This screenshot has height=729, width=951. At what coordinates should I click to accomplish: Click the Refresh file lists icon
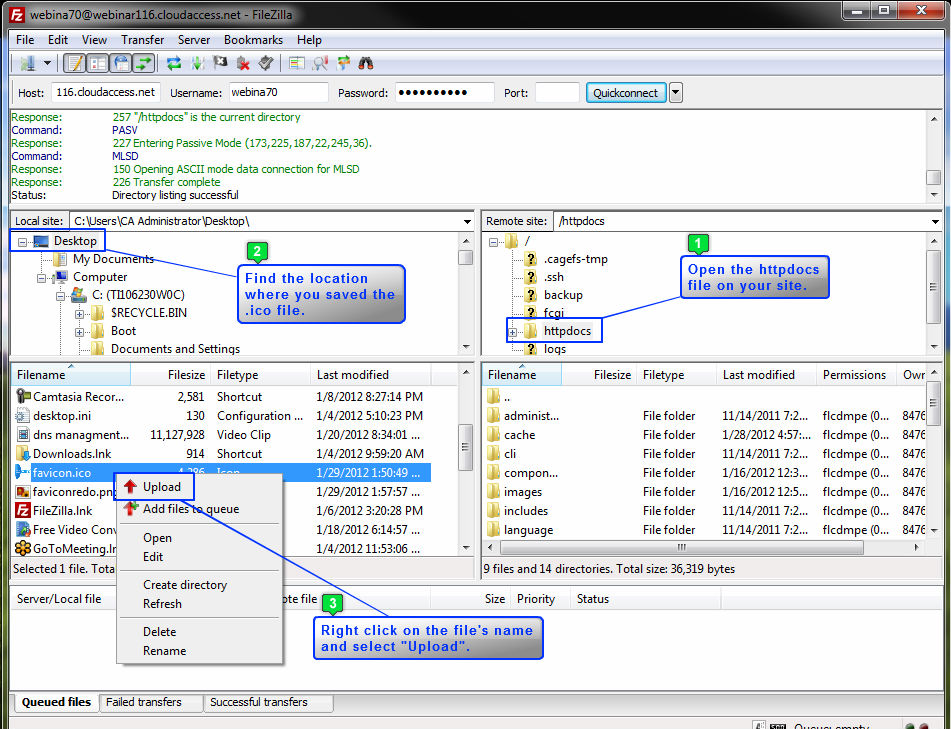tap(174, 62)
